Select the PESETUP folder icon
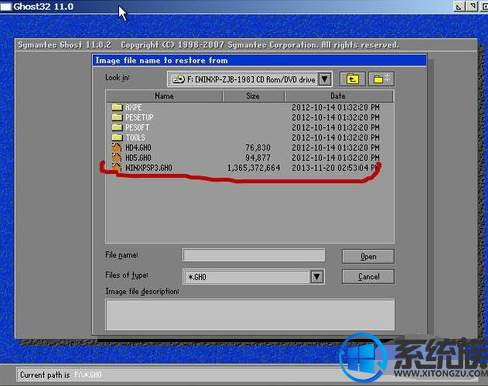 pos(117,117)
